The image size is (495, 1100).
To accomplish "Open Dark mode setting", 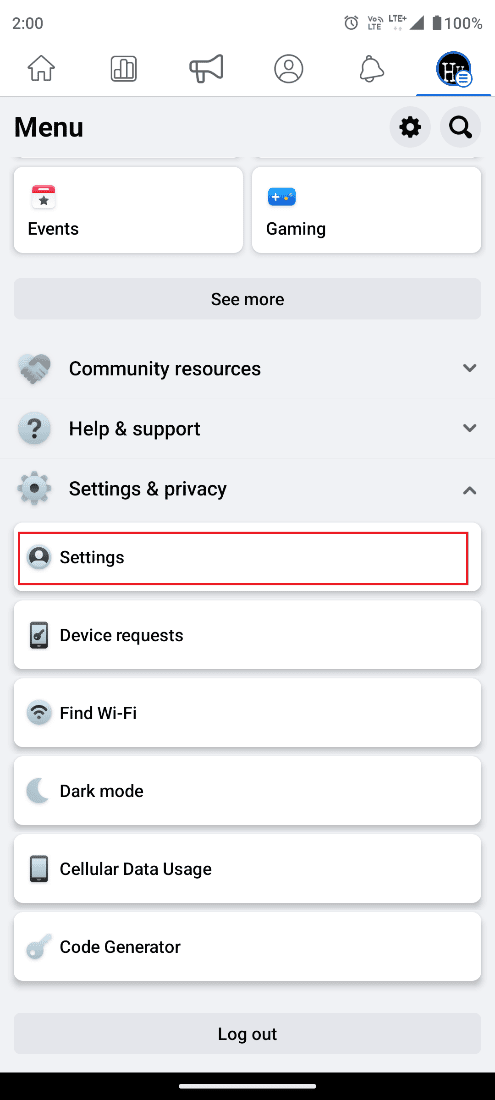I will [248, 791].
